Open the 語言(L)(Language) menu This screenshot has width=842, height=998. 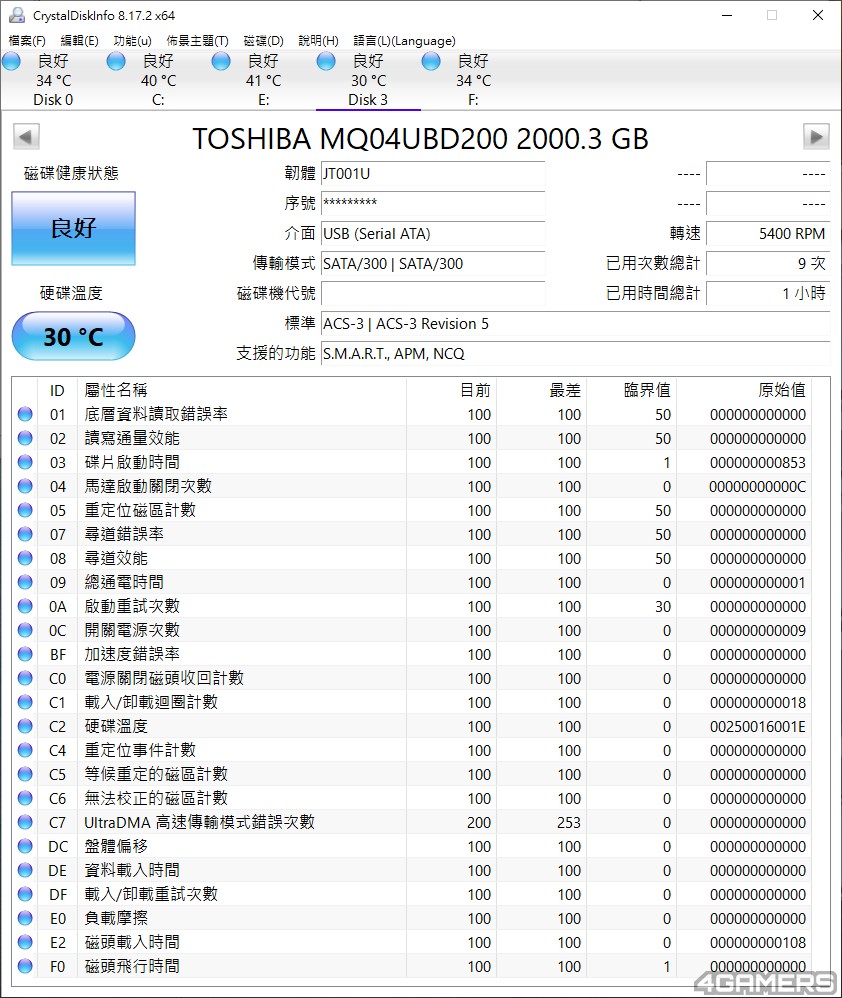point(405,41)
